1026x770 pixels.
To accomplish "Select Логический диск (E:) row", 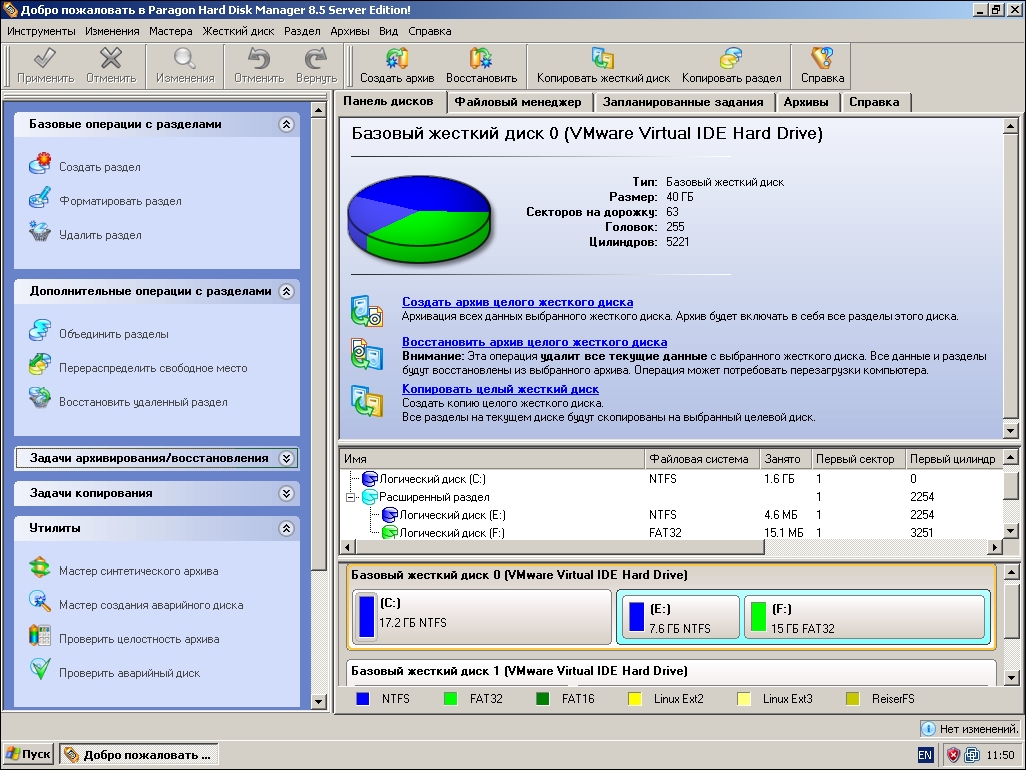I will 671,515.
